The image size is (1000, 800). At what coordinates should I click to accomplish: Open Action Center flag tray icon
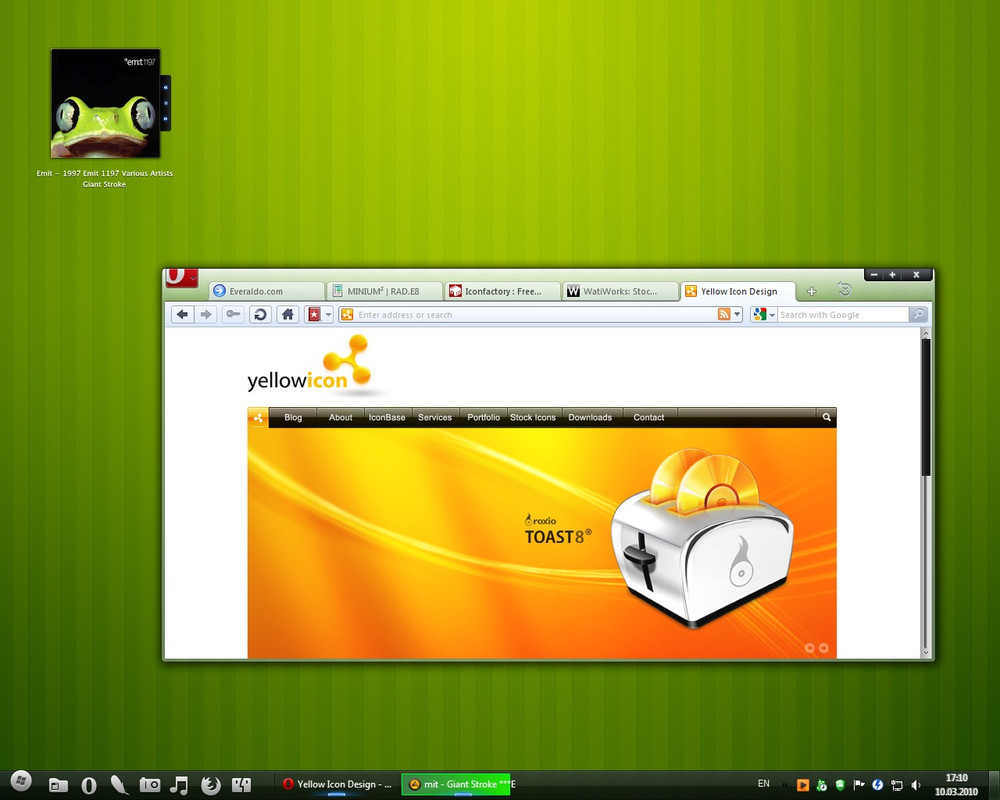click(x=859, y=785)
